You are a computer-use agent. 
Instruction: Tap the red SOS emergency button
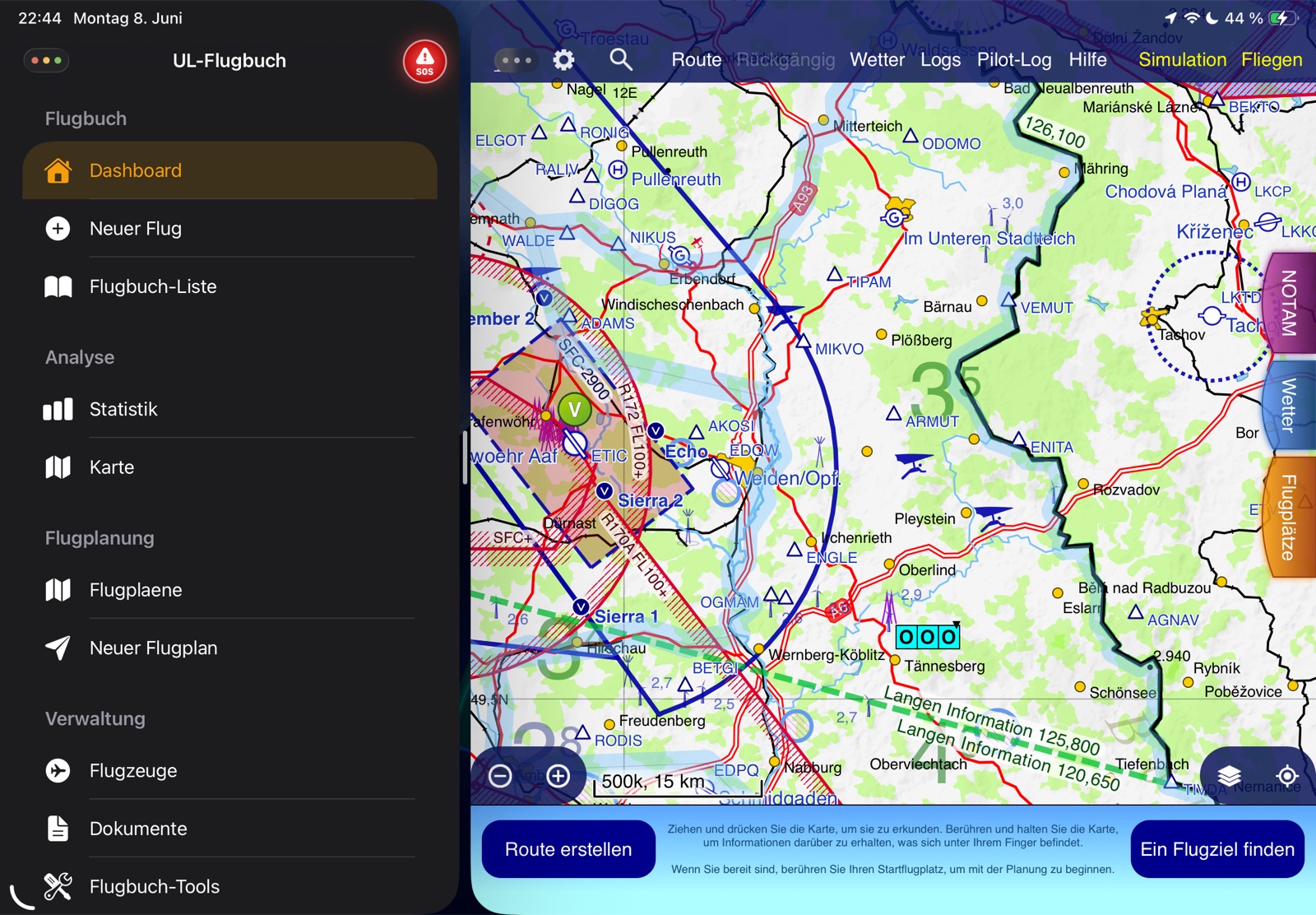pyautogui.click(x=424, y=62)
